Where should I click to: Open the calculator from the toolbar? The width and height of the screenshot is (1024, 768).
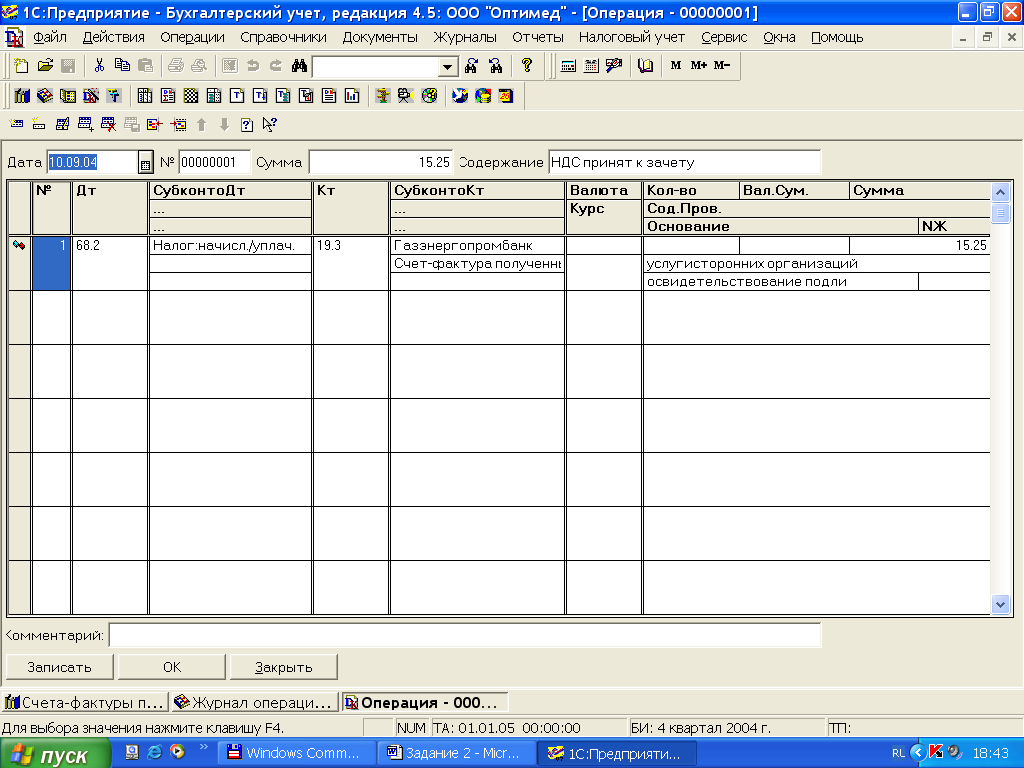coord(568,66)
